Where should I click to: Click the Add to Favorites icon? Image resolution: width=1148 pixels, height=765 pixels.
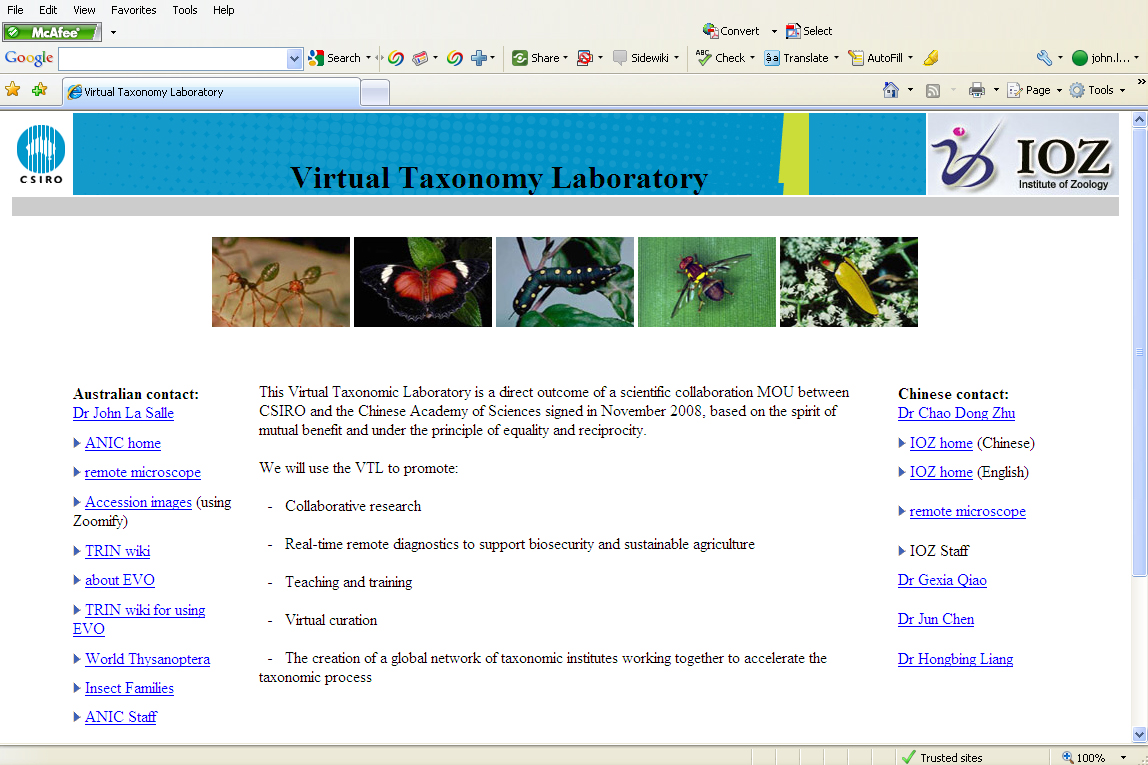pos(39,90)
